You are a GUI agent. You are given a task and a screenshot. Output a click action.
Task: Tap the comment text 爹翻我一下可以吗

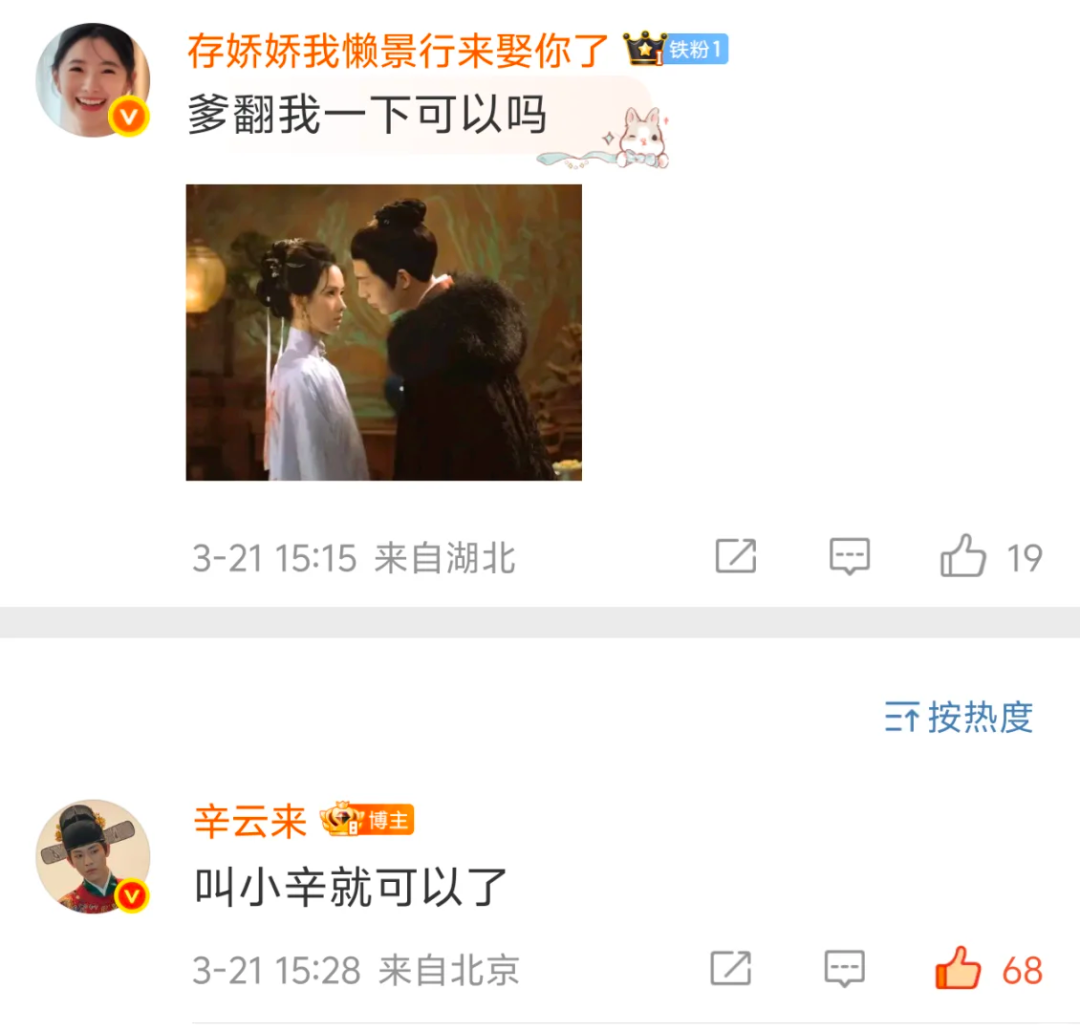point(367,114)
